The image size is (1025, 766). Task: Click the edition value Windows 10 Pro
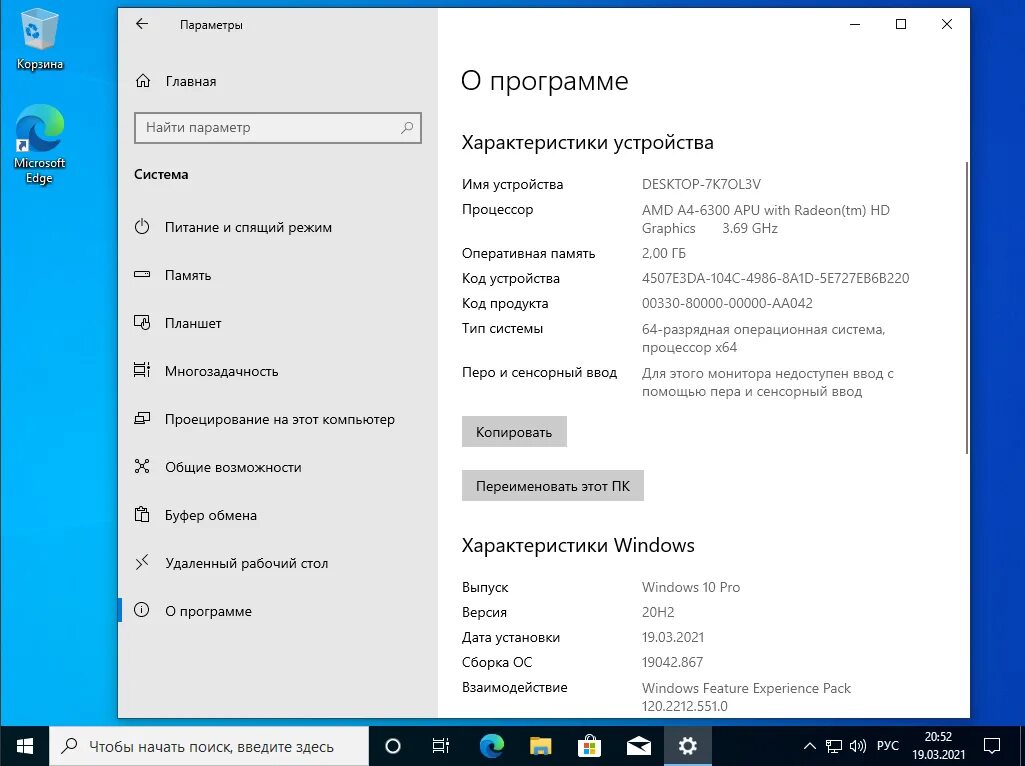tap(690, 587)
